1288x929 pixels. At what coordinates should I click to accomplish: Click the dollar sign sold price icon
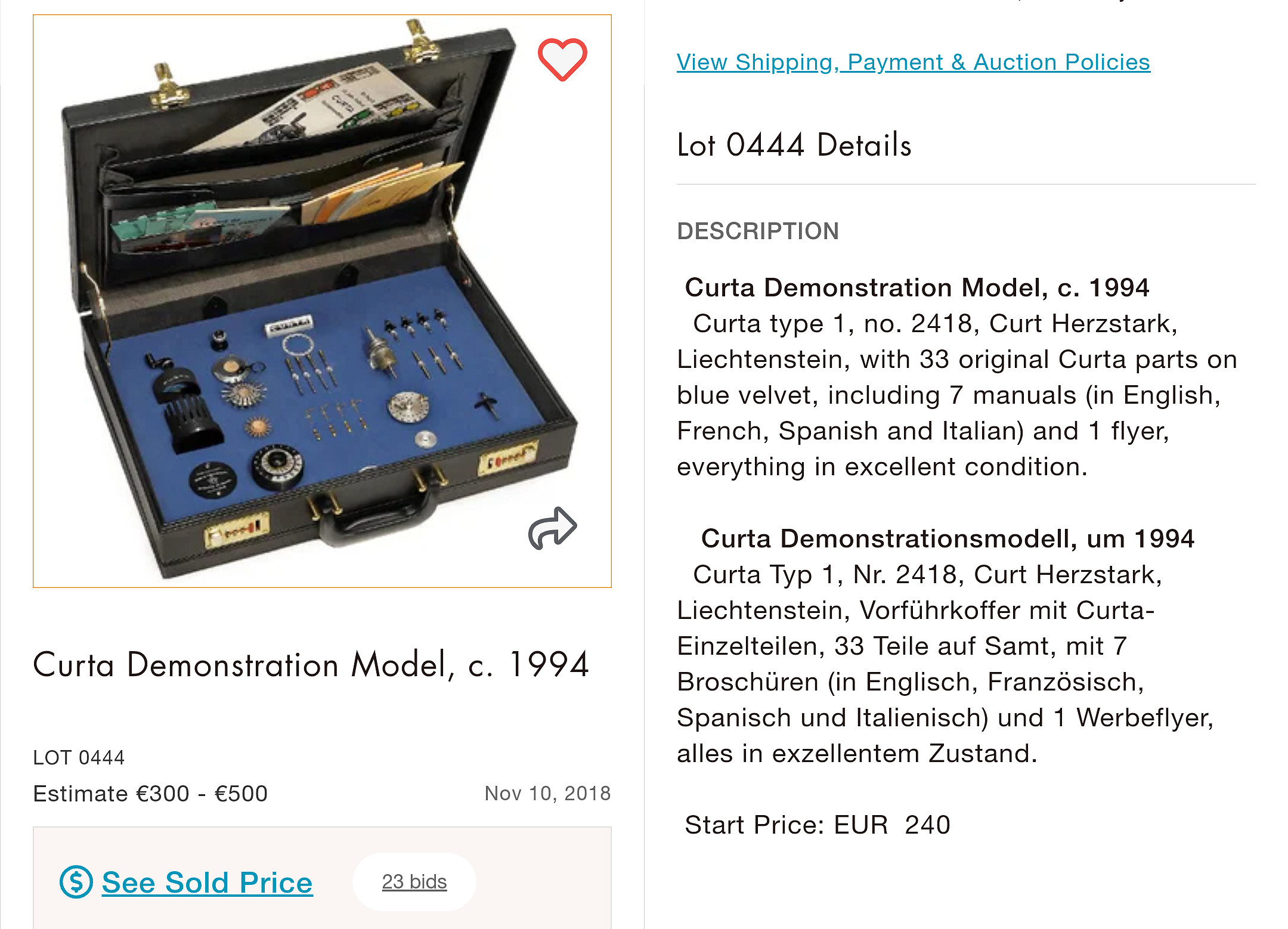tap(76, 882)
